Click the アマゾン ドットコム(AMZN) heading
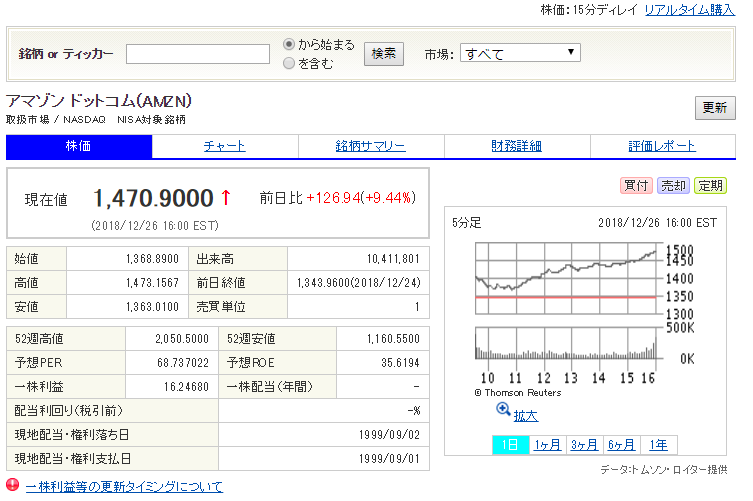This screenshot has width=753, height=501. 99,101
